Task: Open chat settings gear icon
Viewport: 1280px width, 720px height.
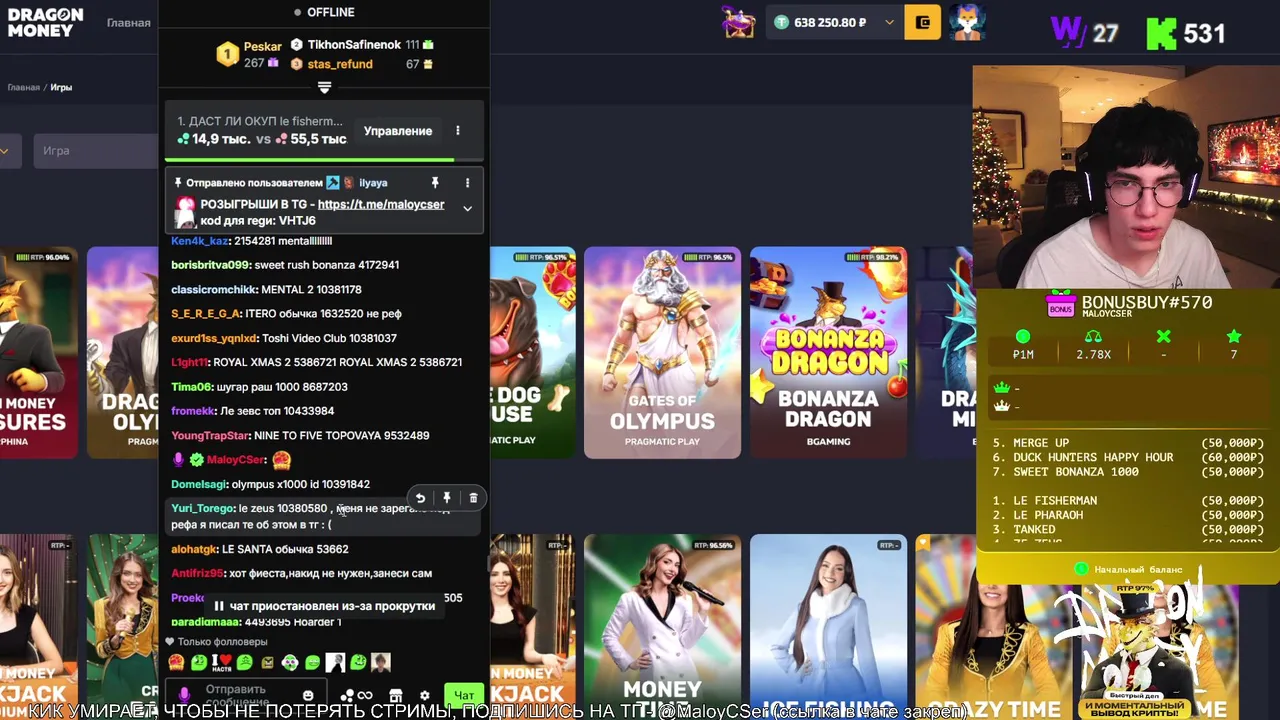Action: [425, 696]
